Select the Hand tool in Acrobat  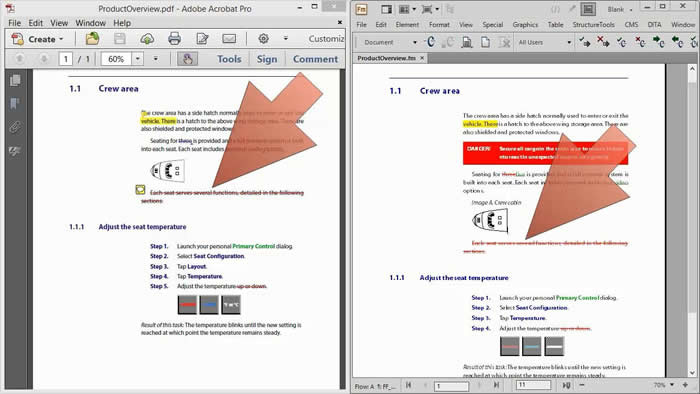click(x=188, y=58)
